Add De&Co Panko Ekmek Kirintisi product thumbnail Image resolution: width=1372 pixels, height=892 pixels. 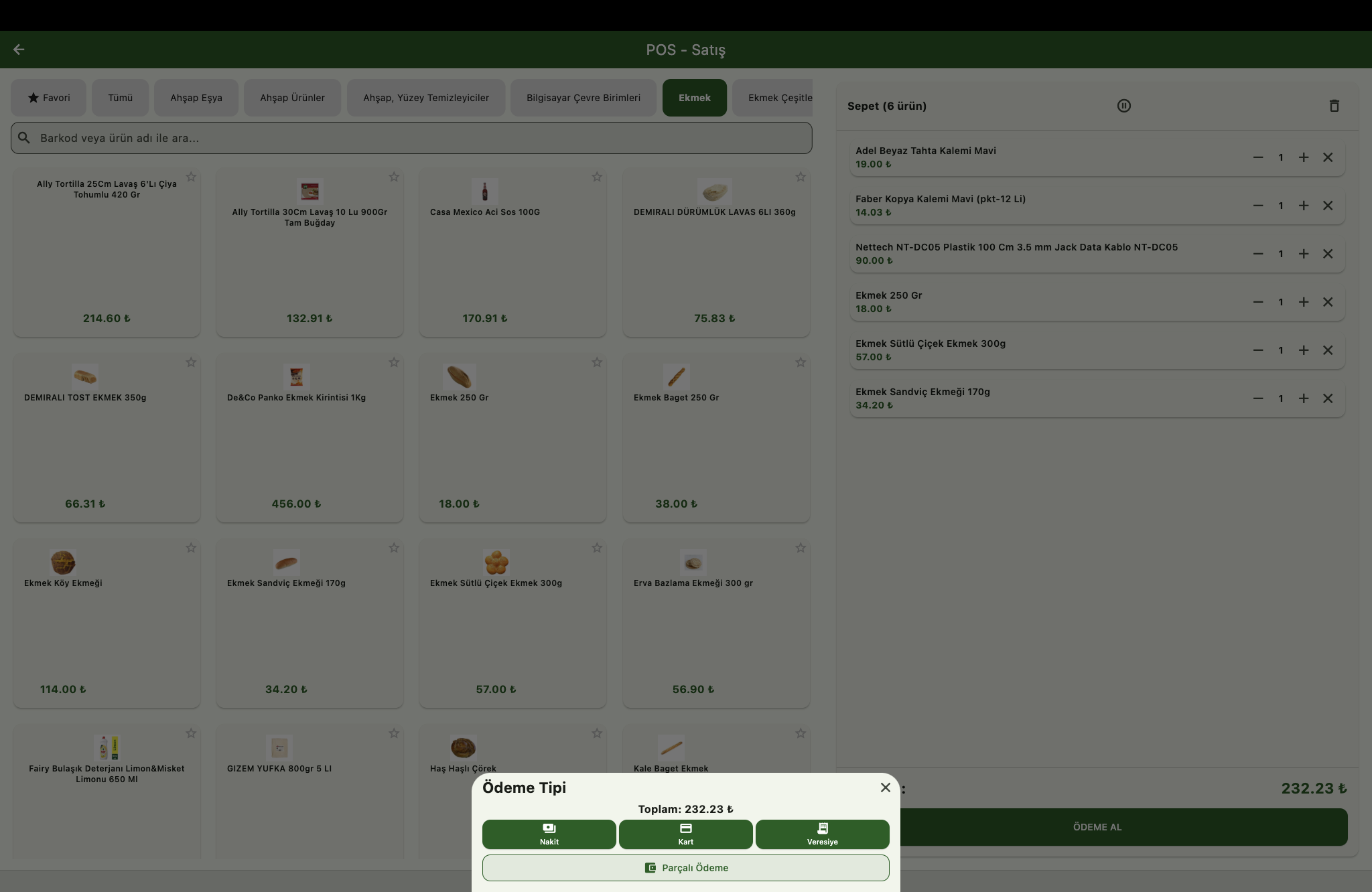(296, 377)
